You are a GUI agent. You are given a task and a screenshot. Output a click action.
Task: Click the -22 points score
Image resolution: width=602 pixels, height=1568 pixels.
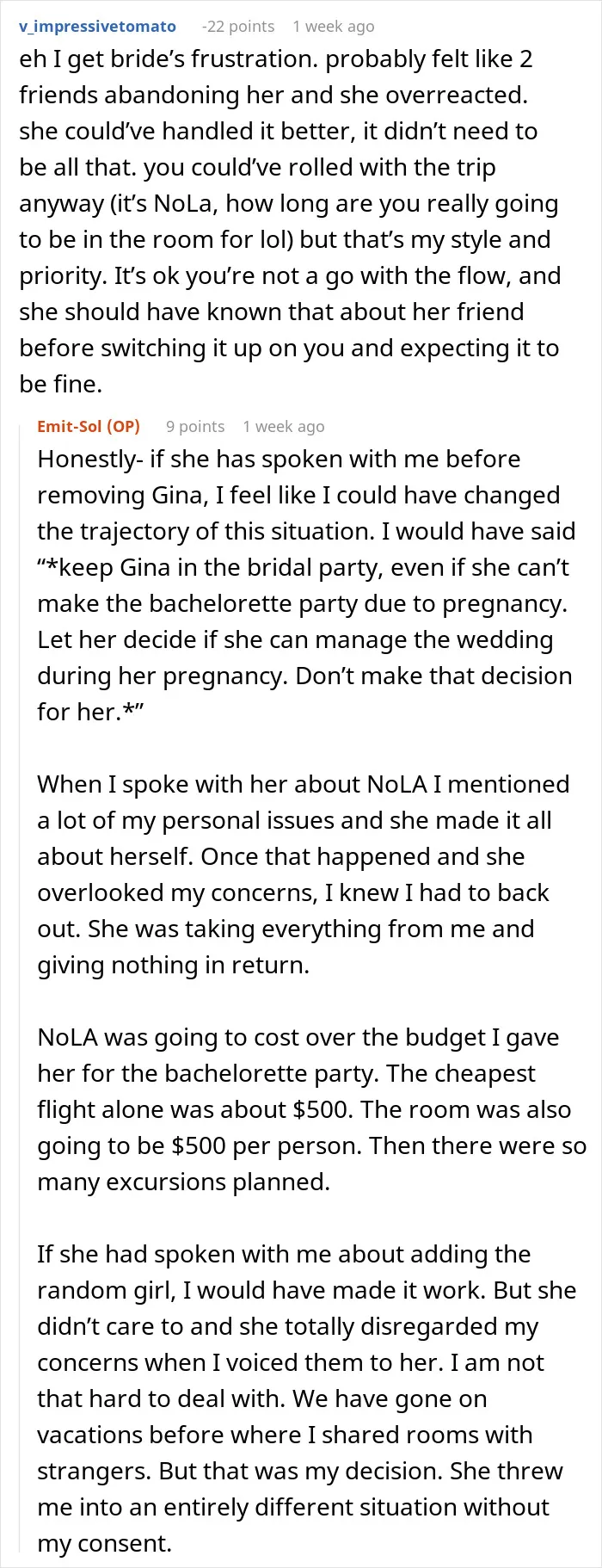(237, 27)
